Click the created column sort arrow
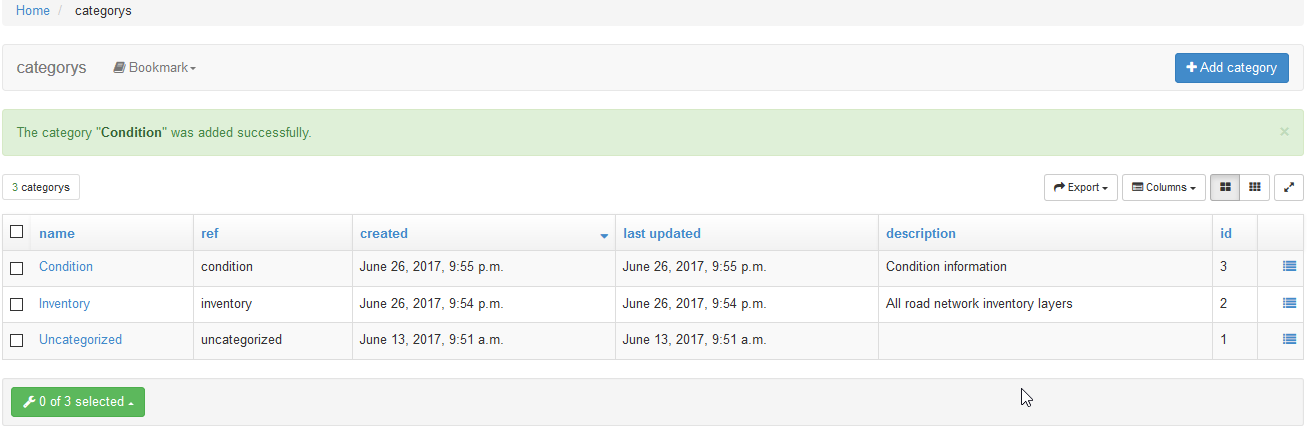1313x426 pixels. click(x=604, y=235)
